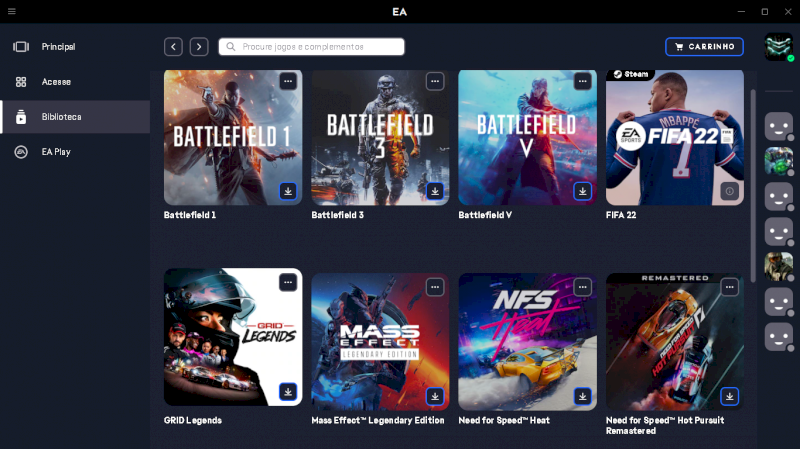This screenshot has width=800, height=449.
Task: Open the GRID Legends cover art
Action: coord(233,337)
